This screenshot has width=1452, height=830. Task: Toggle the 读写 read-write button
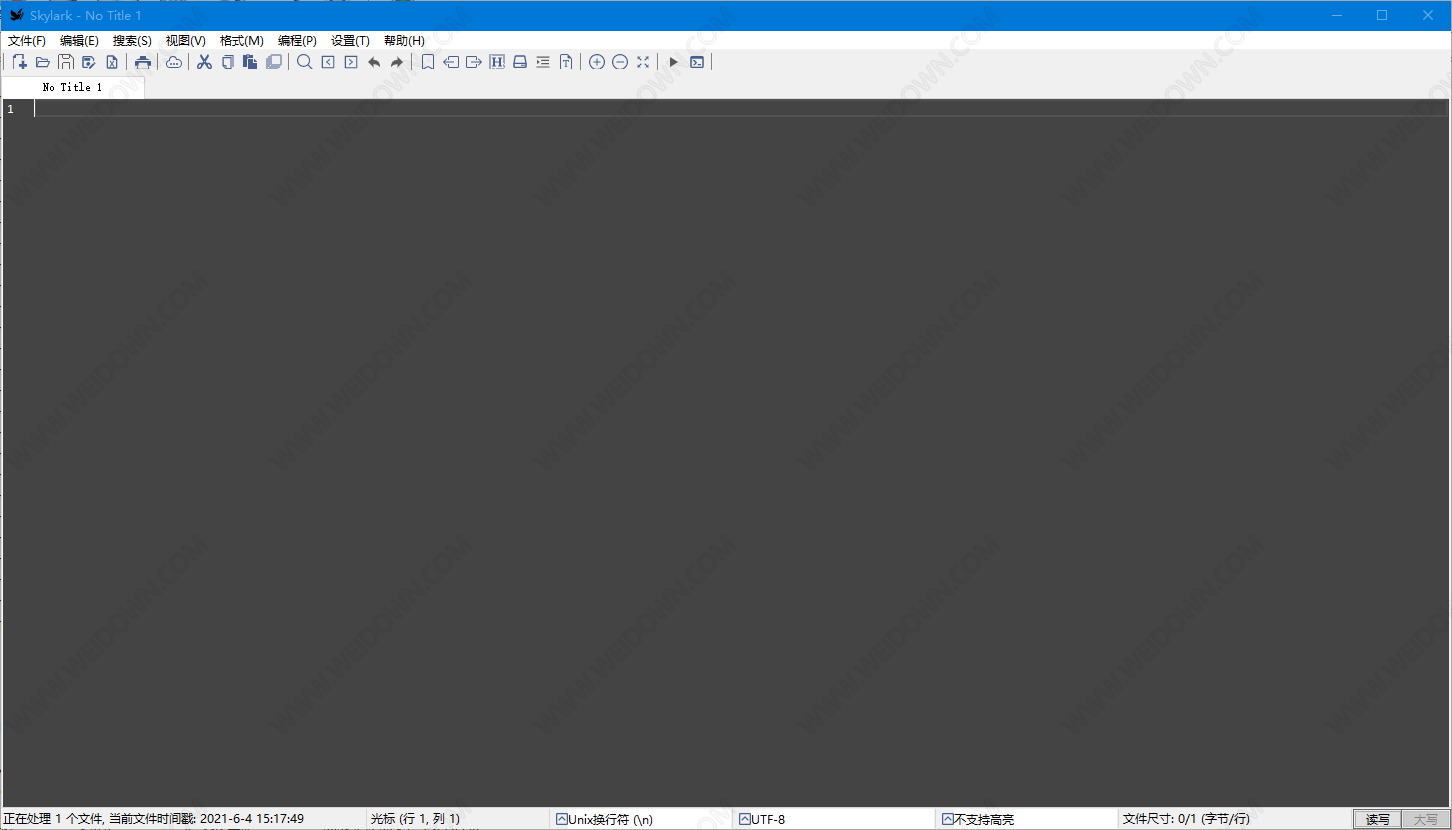tap(1377, 820)
